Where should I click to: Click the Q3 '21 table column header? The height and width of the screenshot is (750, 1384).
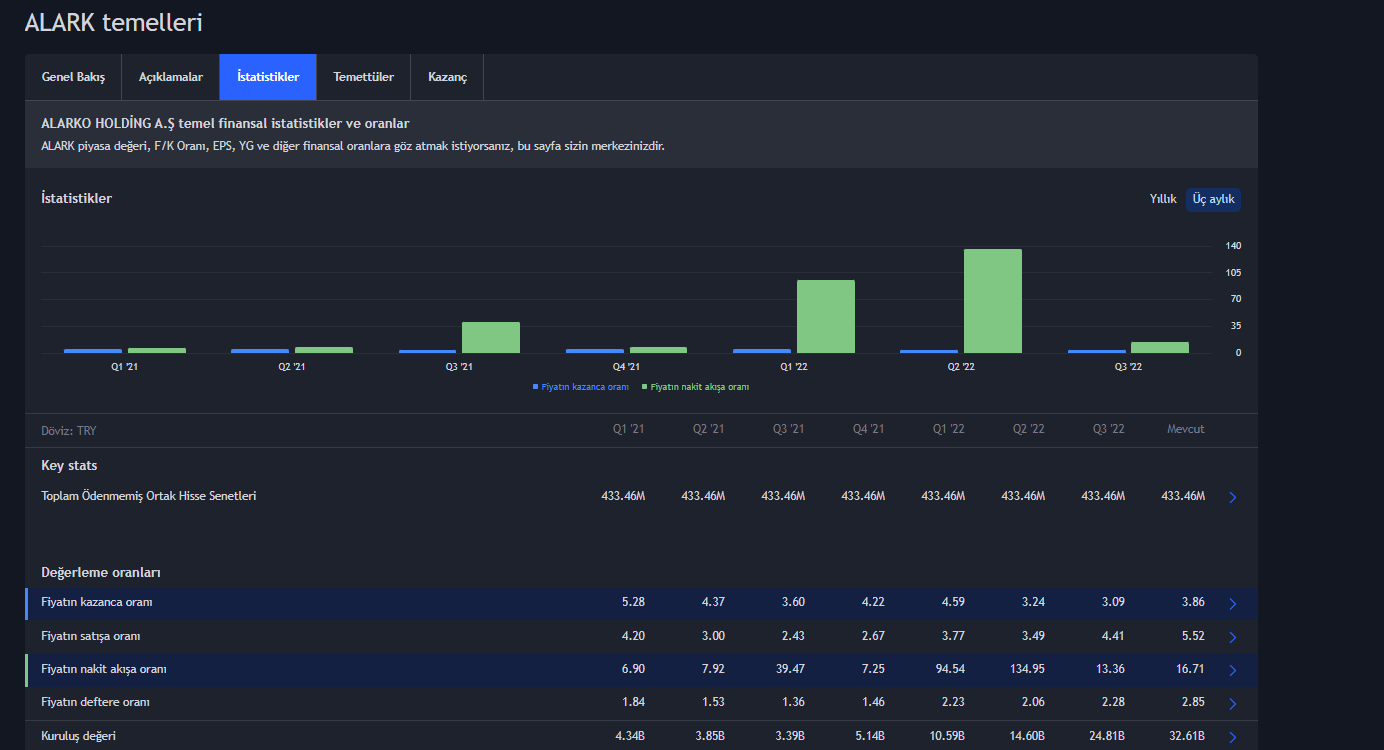click(x=789, y=430)
